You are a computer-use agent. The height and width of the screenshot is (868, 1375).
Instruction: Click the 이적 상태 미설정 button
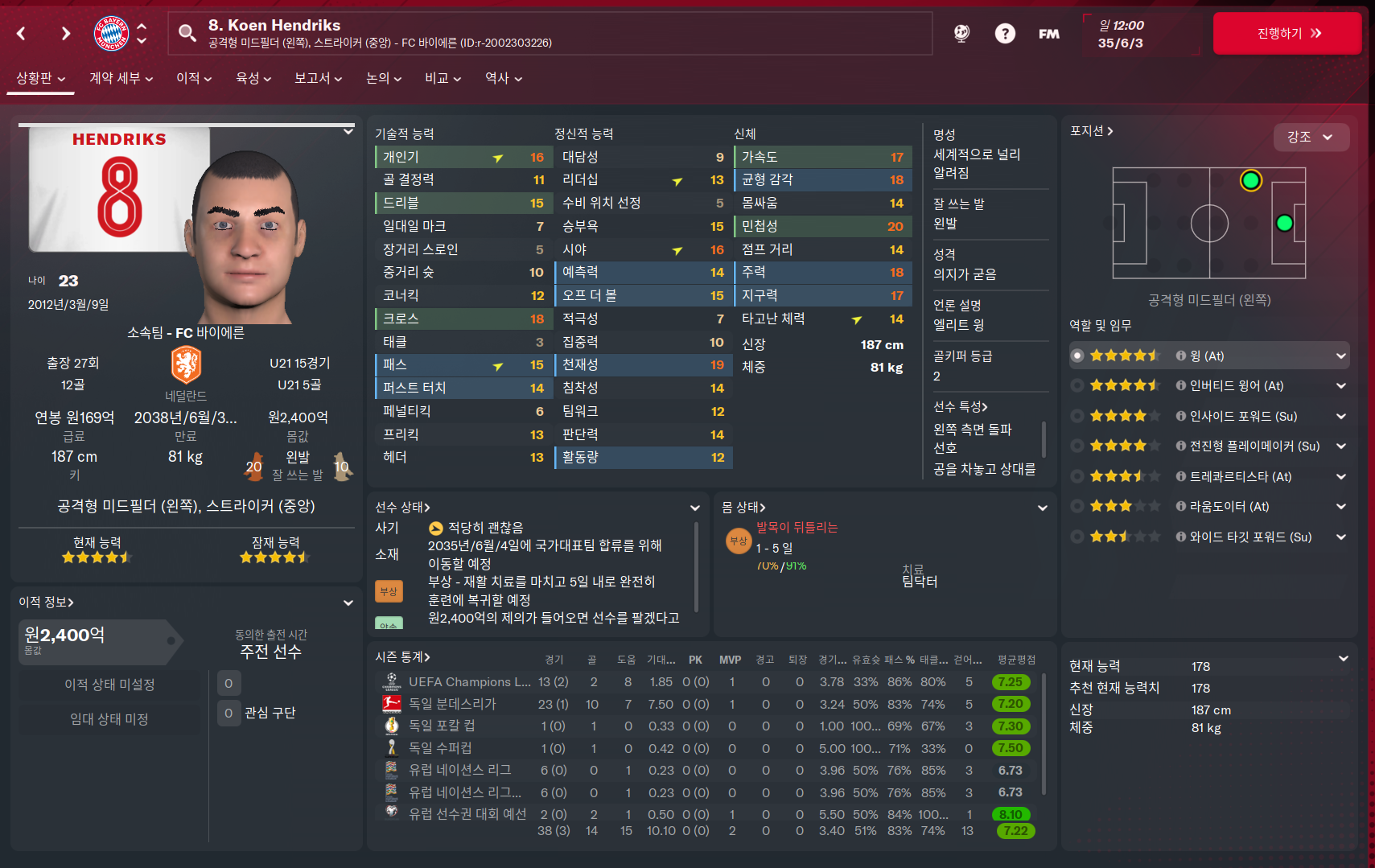click(109, 685)
